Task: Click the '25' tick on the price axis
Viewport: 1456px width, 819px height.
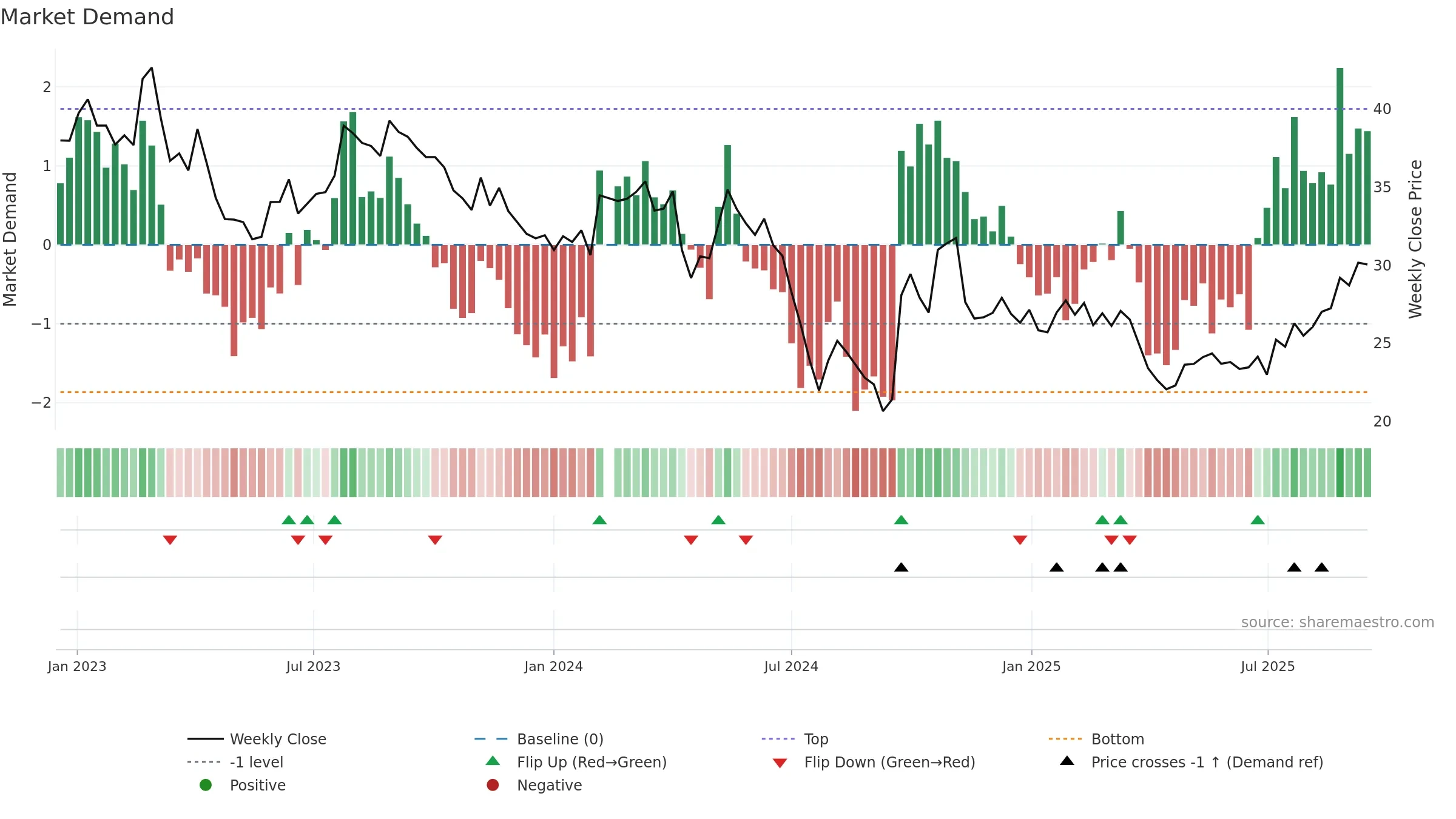Action: [x=1382, y=343]
